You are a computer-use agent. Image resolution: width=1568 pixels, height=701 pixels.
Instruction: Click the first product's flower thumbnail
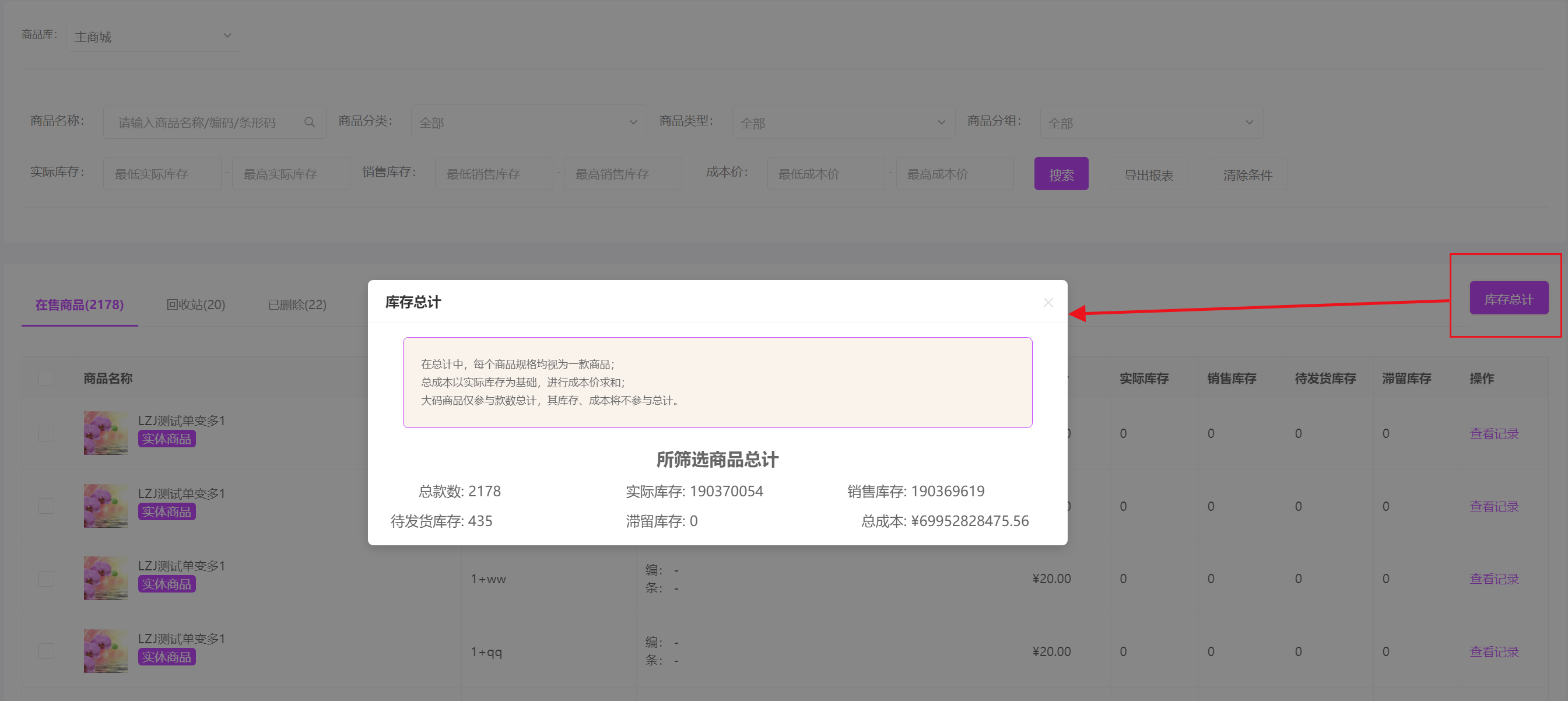point(106,432)
